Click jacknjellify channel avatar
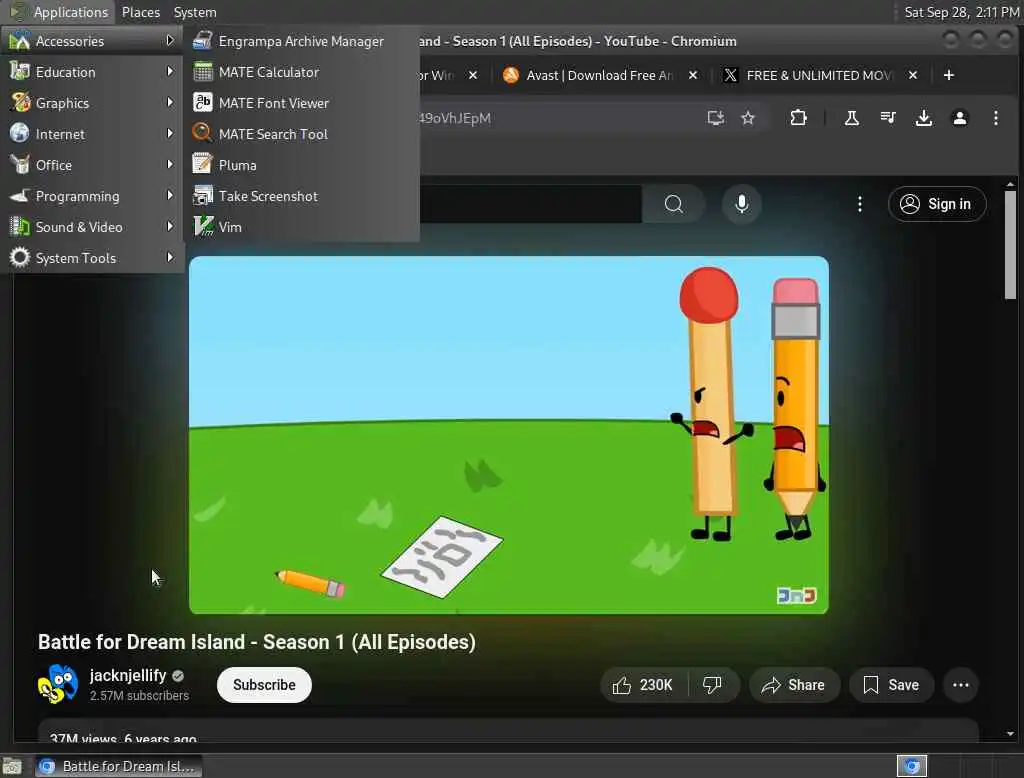This screenshot has width=1024, height=778. [x=57, y=685]
